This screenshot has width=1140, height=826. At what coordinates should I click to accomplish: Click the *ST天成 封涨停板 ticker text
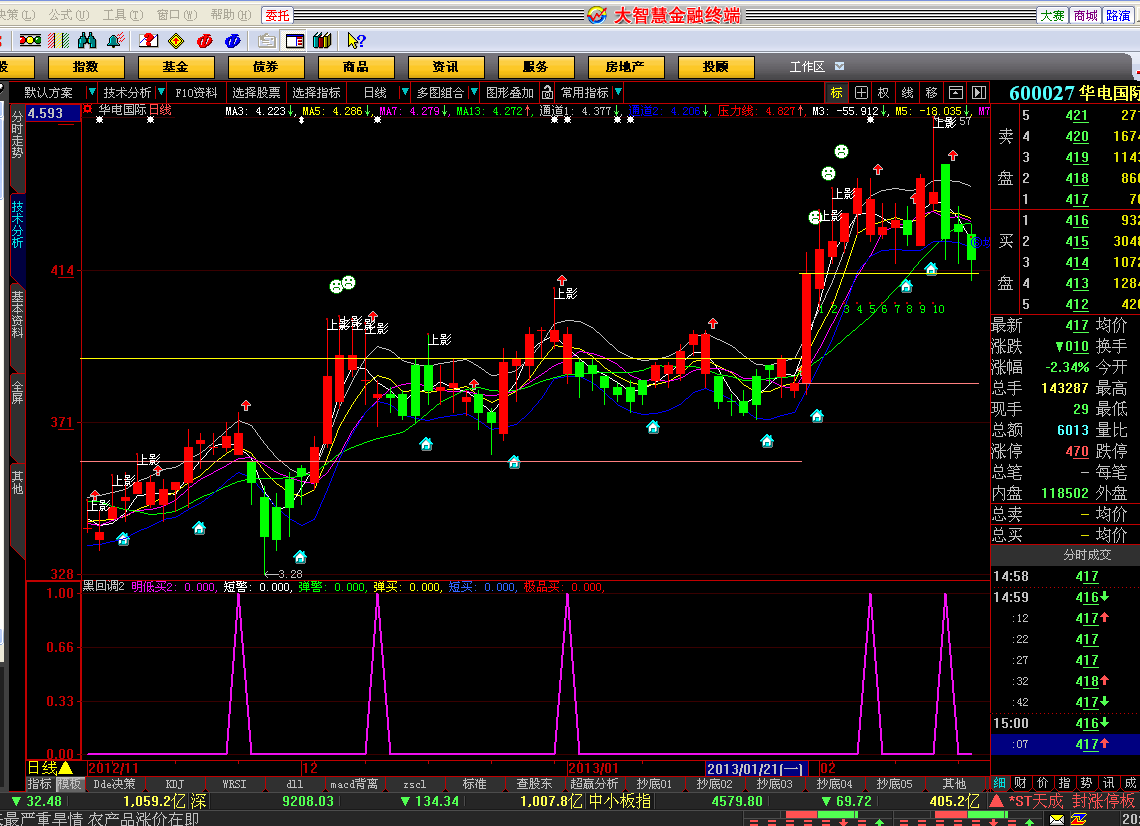[1072, 801]
